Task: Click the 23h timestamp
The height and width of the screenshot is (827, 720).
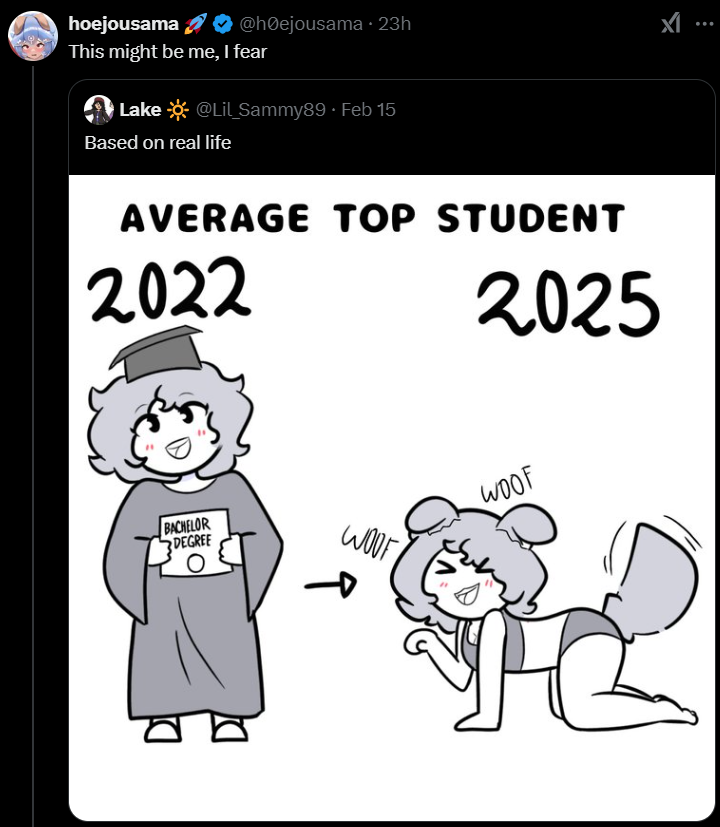Action: tap(395, 23)
